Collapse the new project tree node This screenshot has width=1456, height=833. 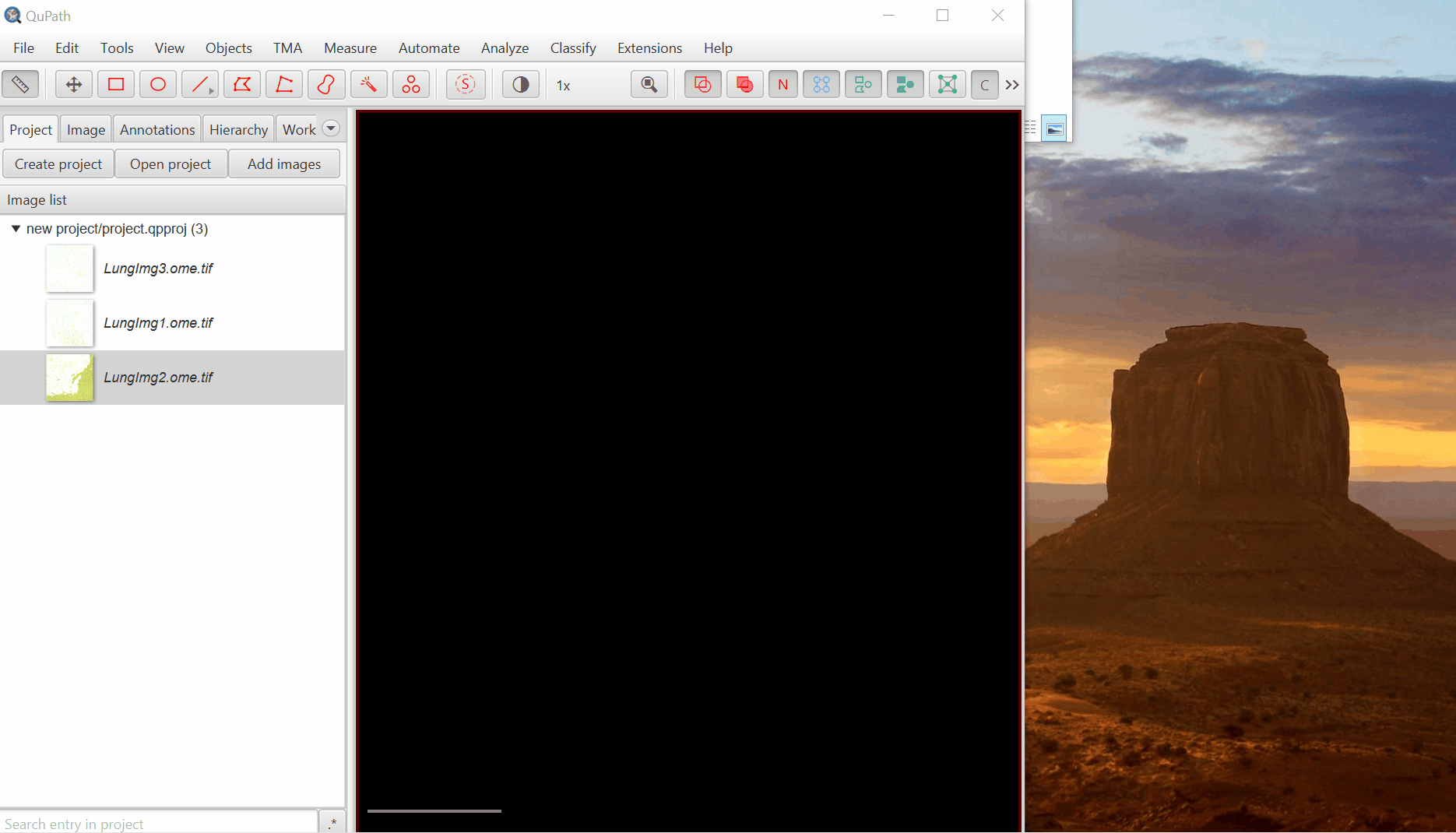[x=16, y=229]
